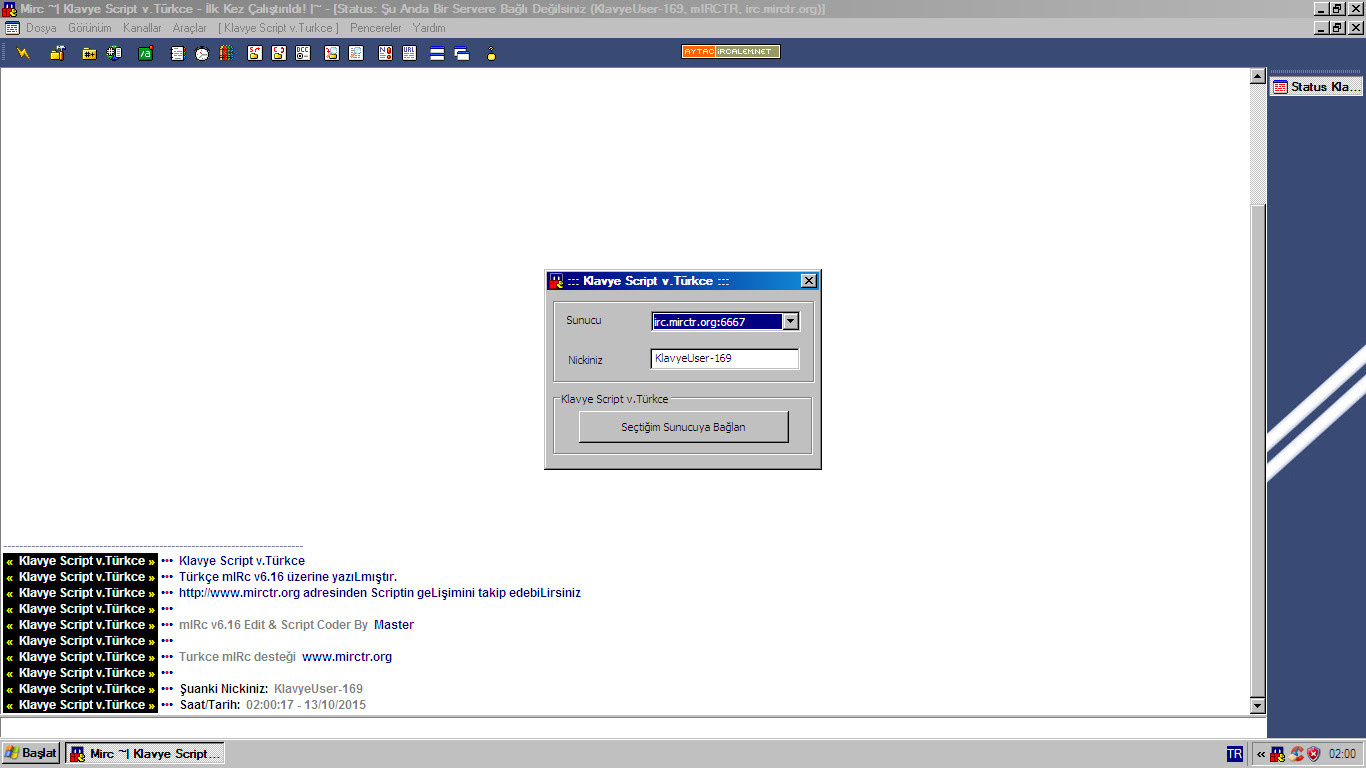The height and width of the screenshot is (768, 1366).
Task: Click the red security shield tray icon
Action: click(x=1314, y=754)
